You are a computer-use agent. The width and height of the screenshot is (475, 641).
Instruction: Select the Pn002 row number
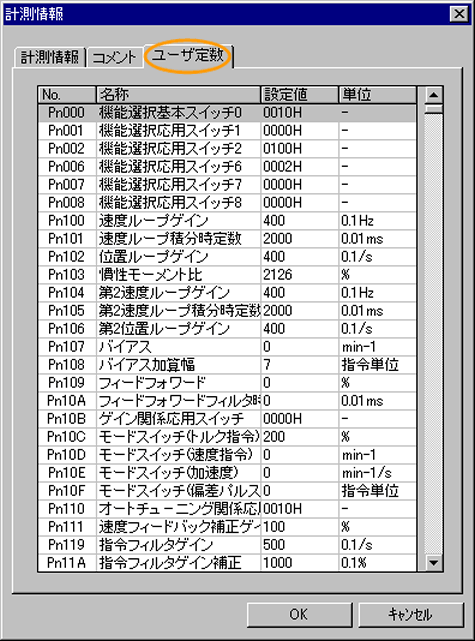point(66,149)
